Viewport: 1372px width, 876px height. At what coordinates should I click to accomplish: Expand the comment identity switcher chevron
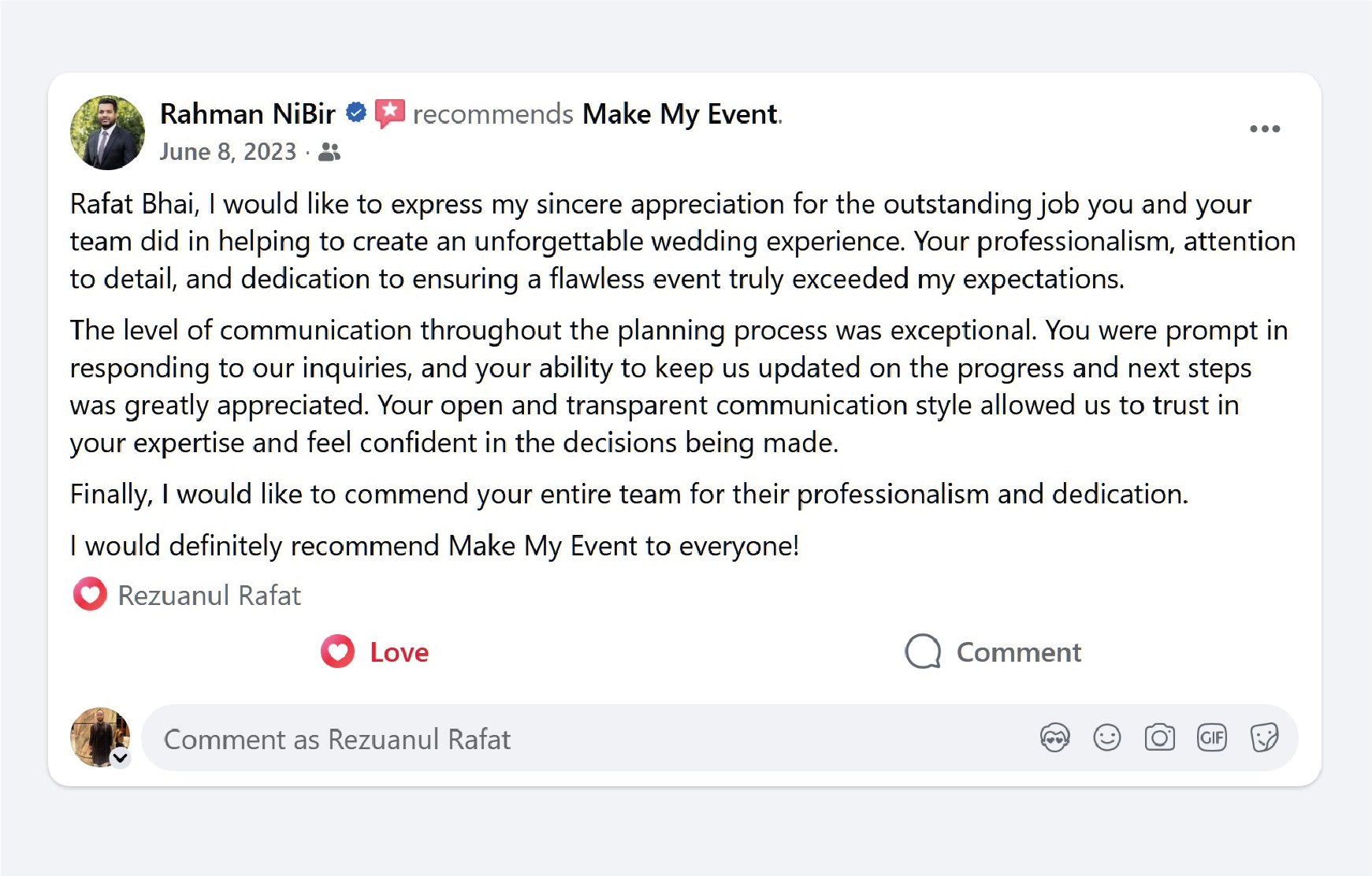(121, 758)
